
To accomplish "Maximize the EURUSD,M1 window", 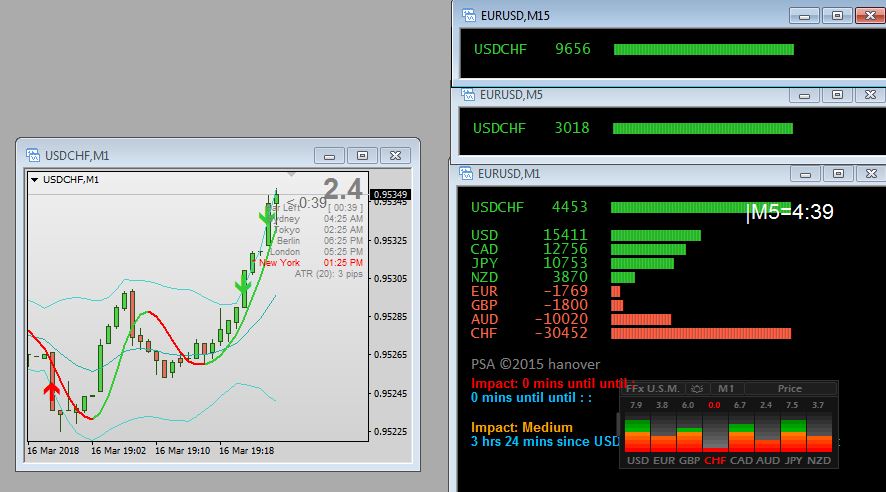I will [x=839, y=174].
